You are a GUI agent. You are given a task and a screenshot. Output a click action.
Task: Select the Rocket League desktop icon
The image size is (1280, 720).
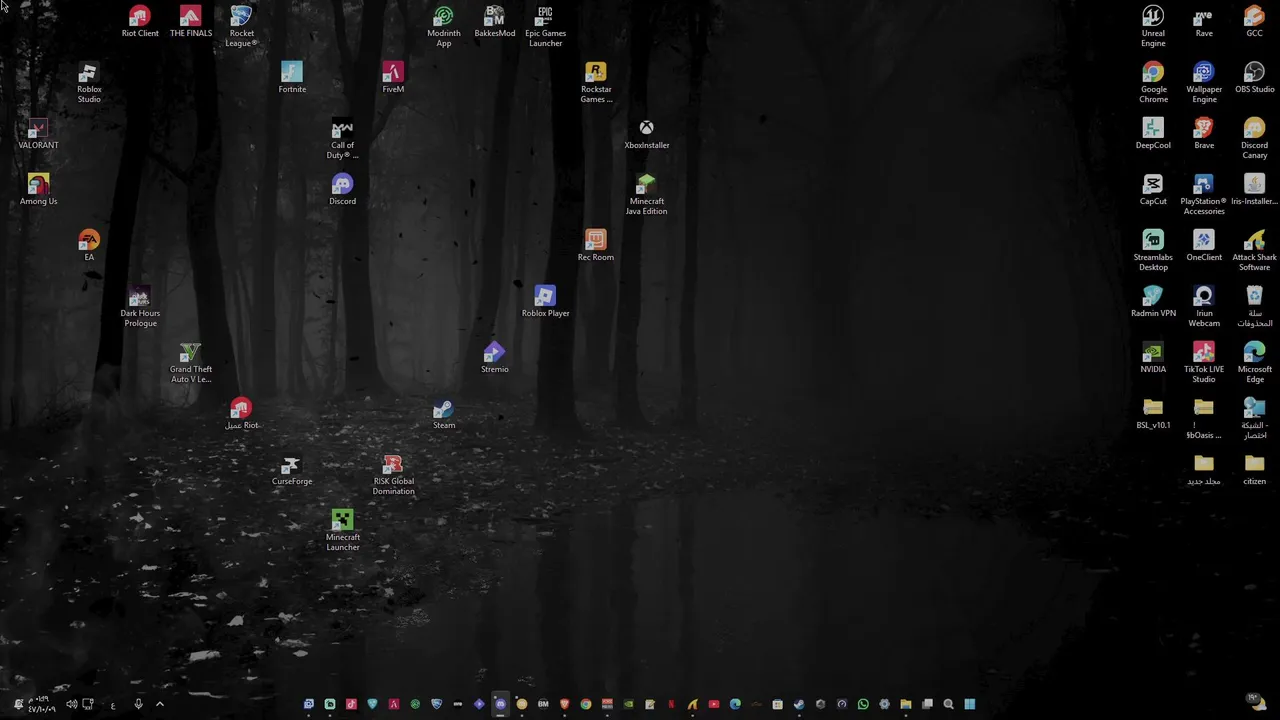241,27
